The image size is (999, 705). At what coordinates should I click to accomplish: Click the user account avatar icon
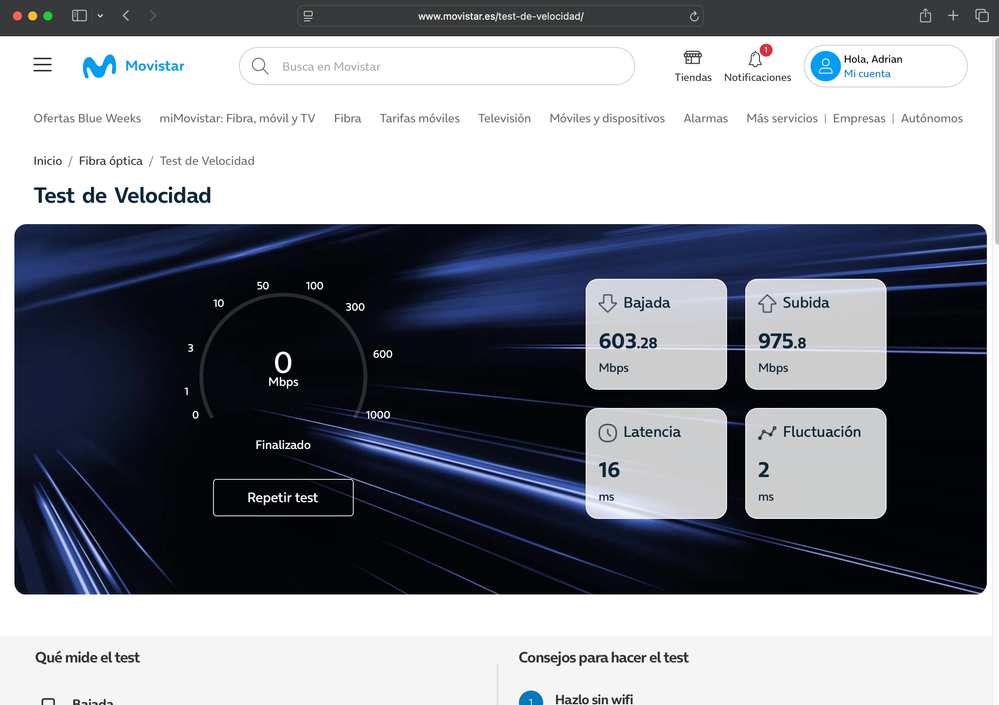pos(825,66)
